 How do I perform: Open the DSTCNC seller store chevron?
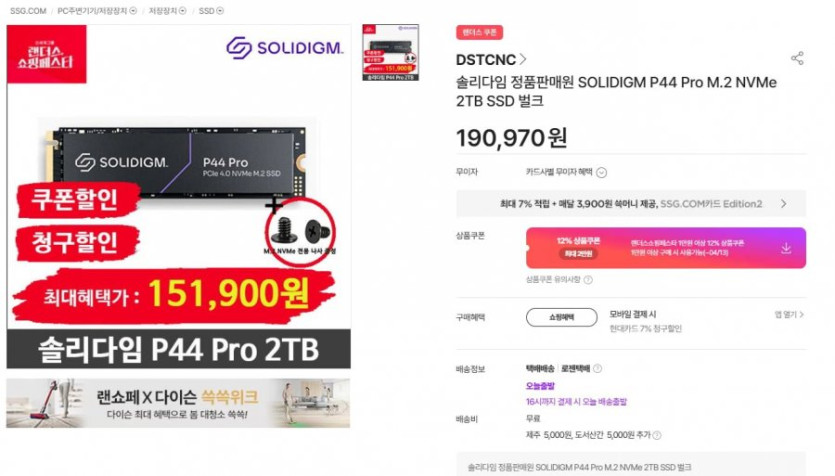click(x=523, y=59)
